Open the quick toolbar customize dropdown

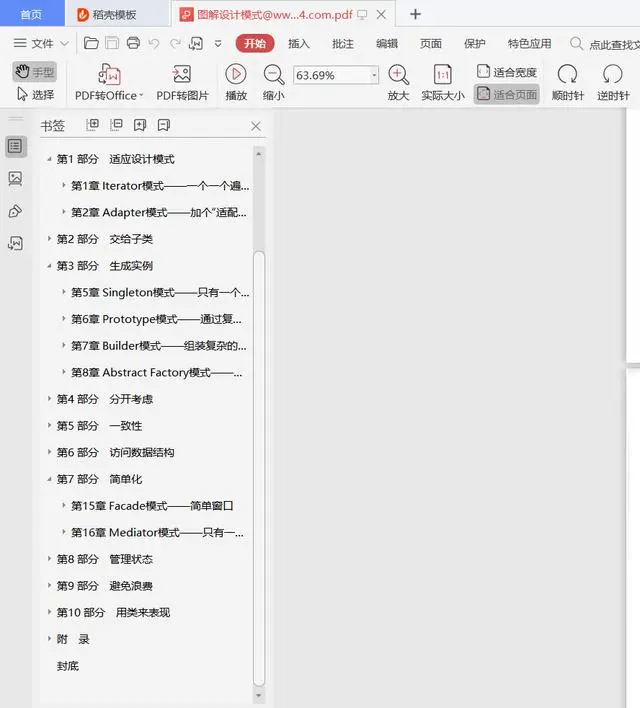(218, 44)
